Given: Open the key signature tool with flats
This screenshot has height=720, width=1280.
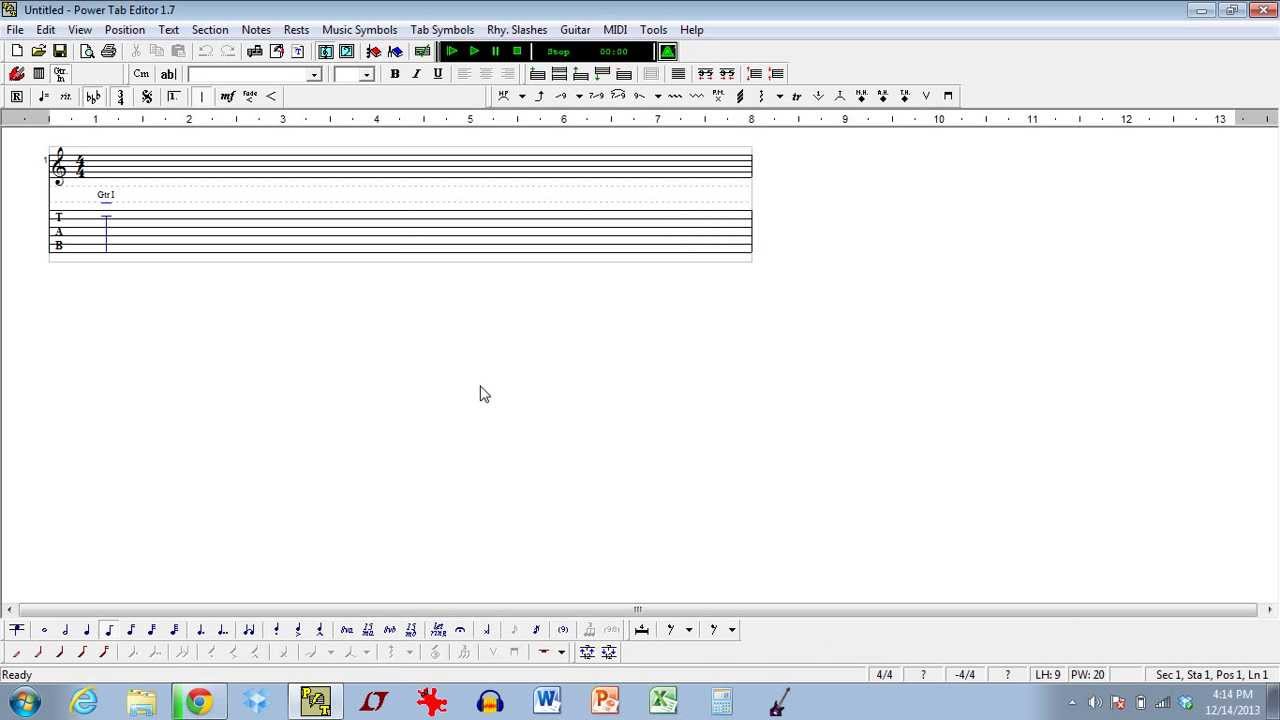Looking at the screenshot, I should pos(93,96).
